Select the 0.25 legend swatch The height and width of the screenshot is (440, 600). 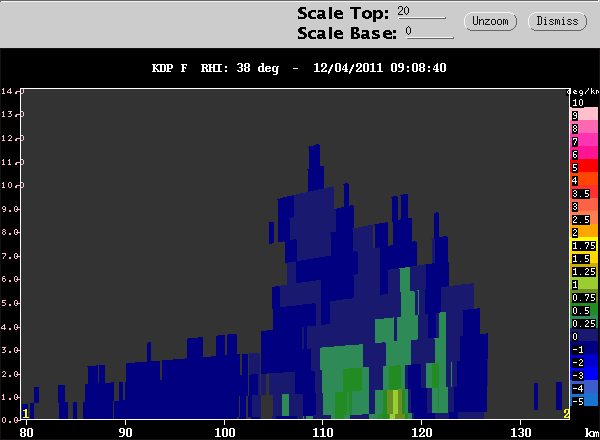pyautogui.click(x=584, y=323)
